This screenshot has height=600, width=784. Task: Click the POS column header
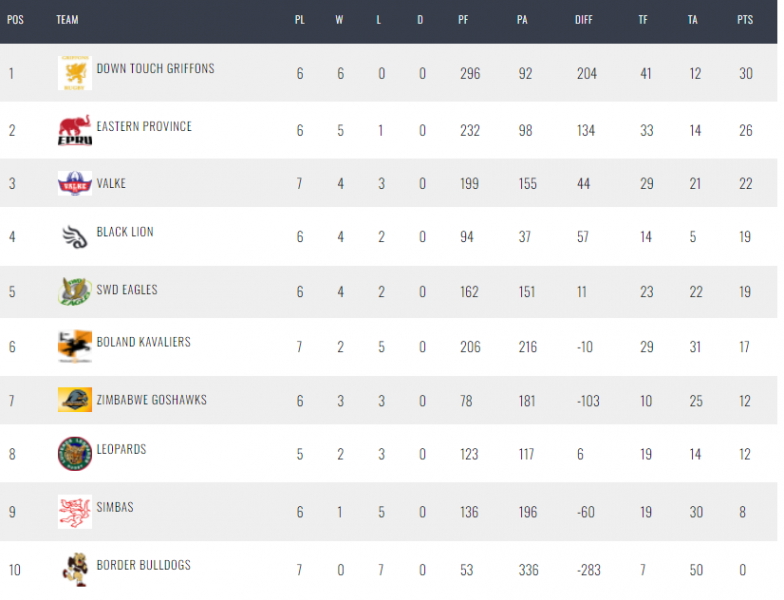click(x=15, y=20)
